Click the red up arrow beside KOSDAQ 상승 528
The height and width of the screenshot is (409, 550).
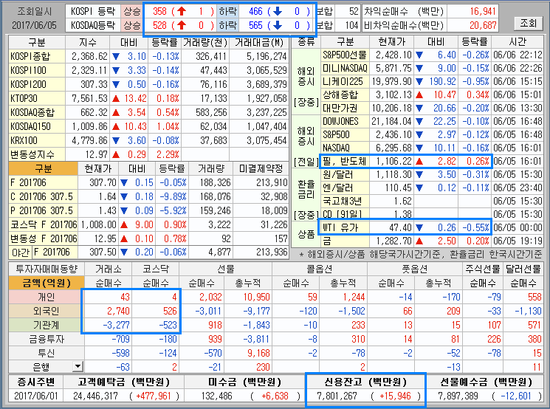[181, 25]
